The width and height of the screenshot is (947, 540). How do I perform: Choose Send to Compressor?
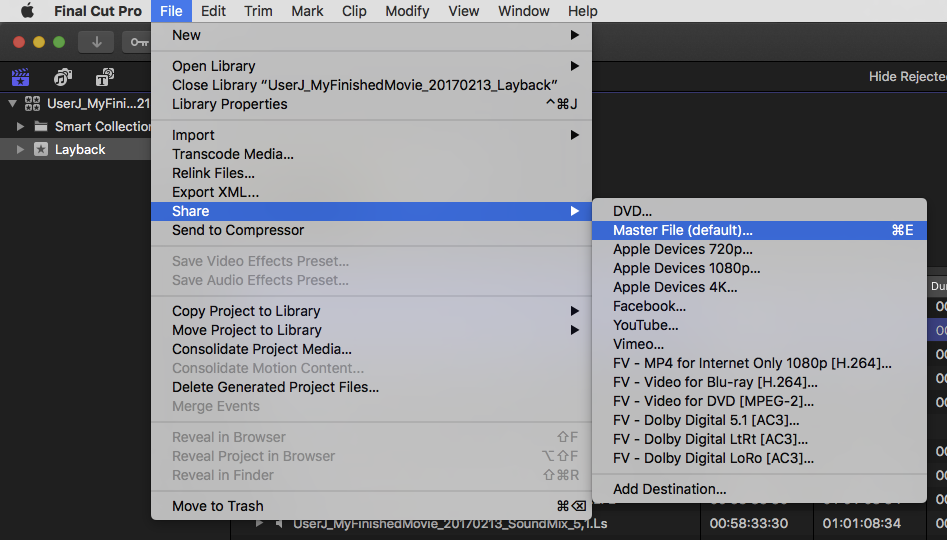click(x=371, y=230)
